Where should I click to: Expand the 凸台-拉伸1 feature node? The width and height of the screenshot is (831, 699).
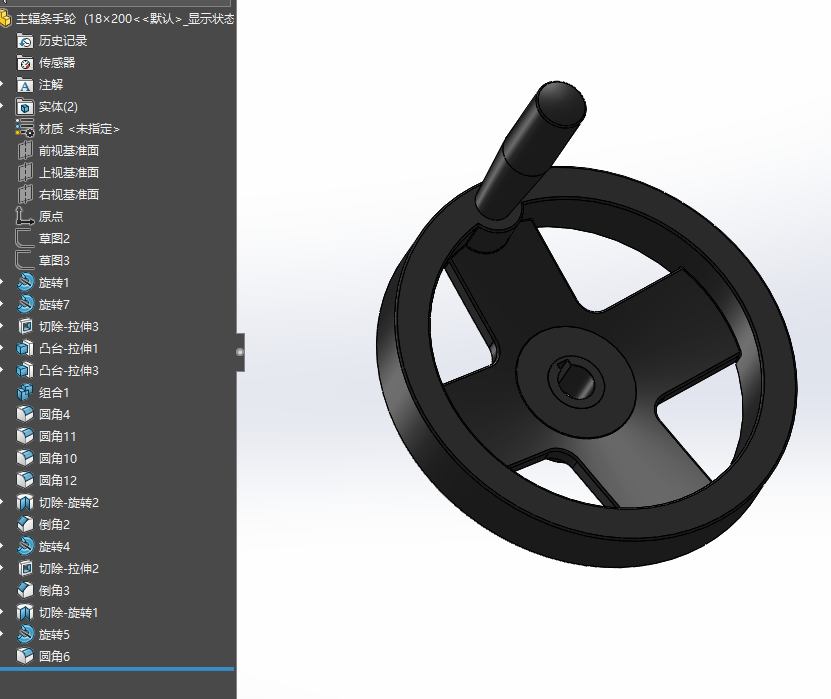point(2,349)
